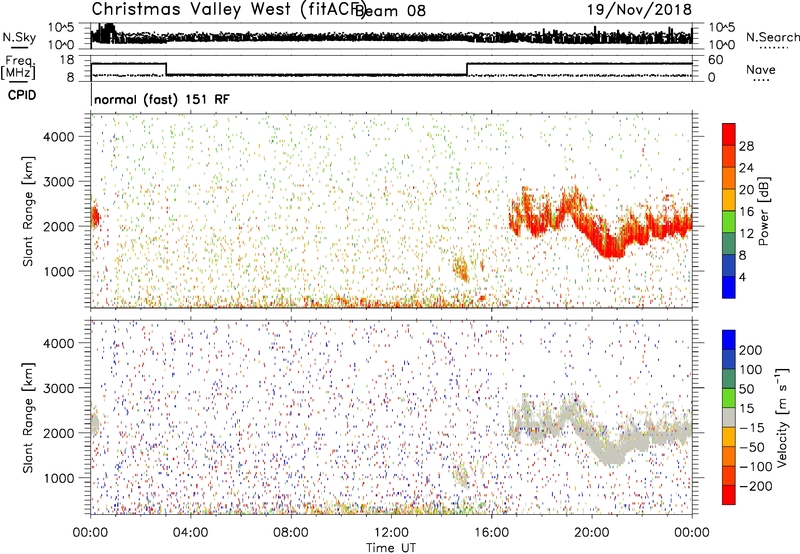Click the '12:00' time axis tick
Image resolution: width=800 pixels, height=554 pixels.
(391, 533)
